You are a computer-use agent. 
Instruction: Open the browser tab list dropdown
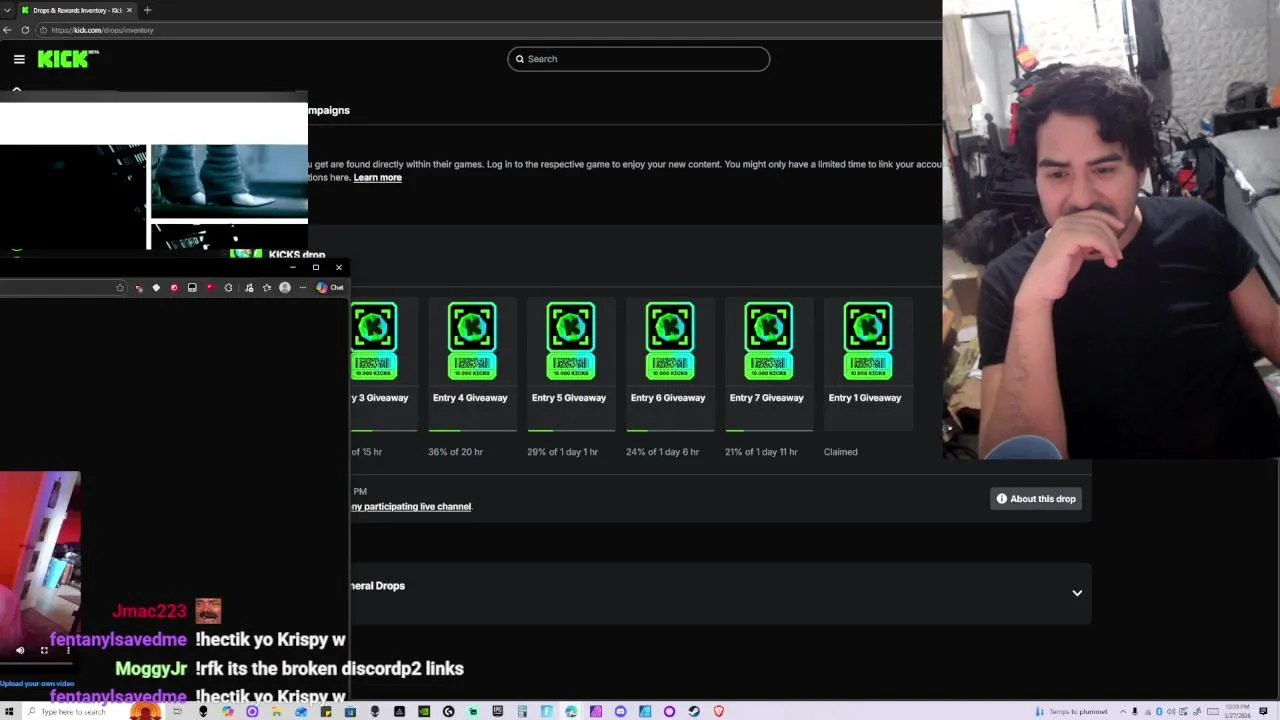(x=7, y=10)
